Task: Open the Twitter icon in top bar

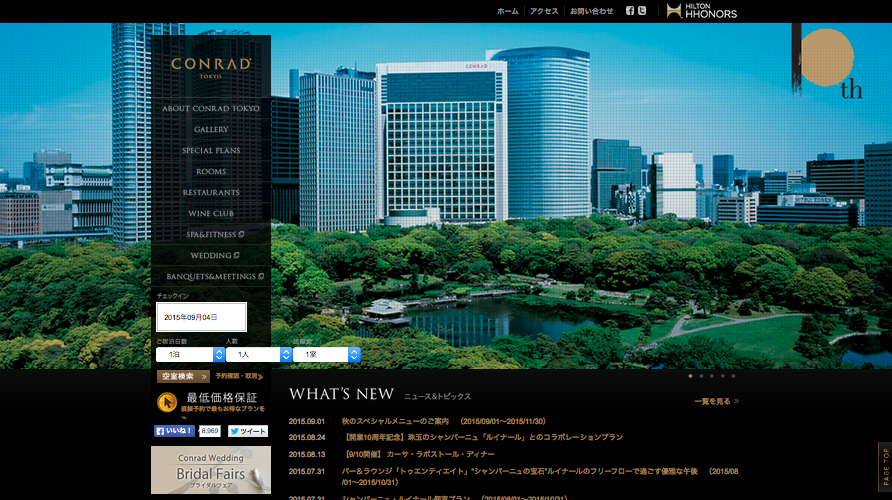Action: [x=642, y=11]
